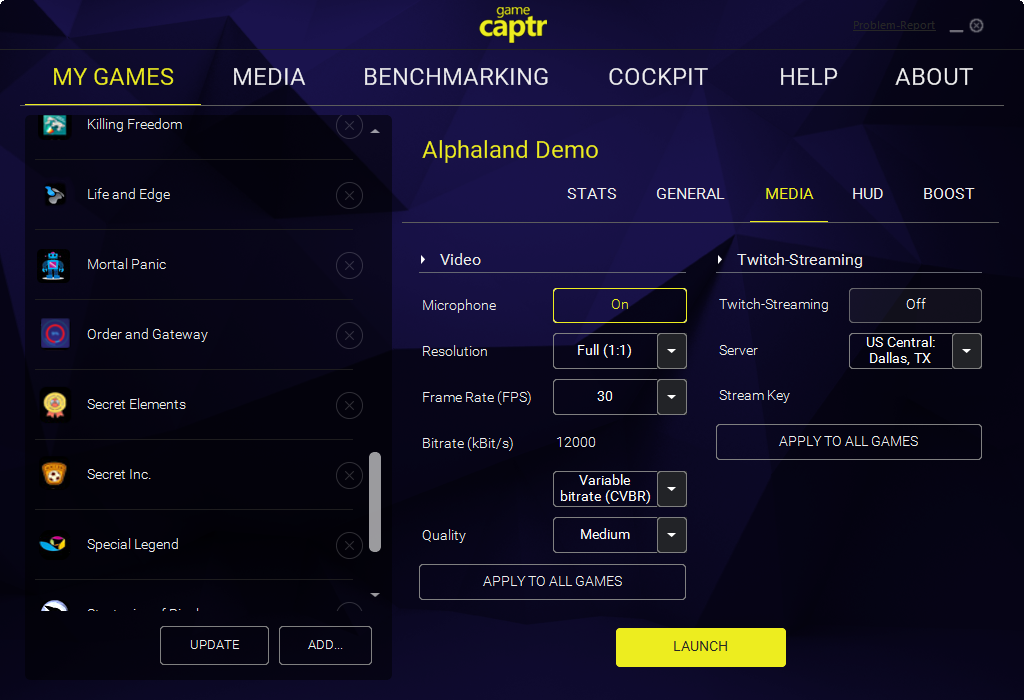The height and width of the screenshot is (700, 1024).
Task: Click the Life and Edge game icon
Action: (x=55, y=195)
